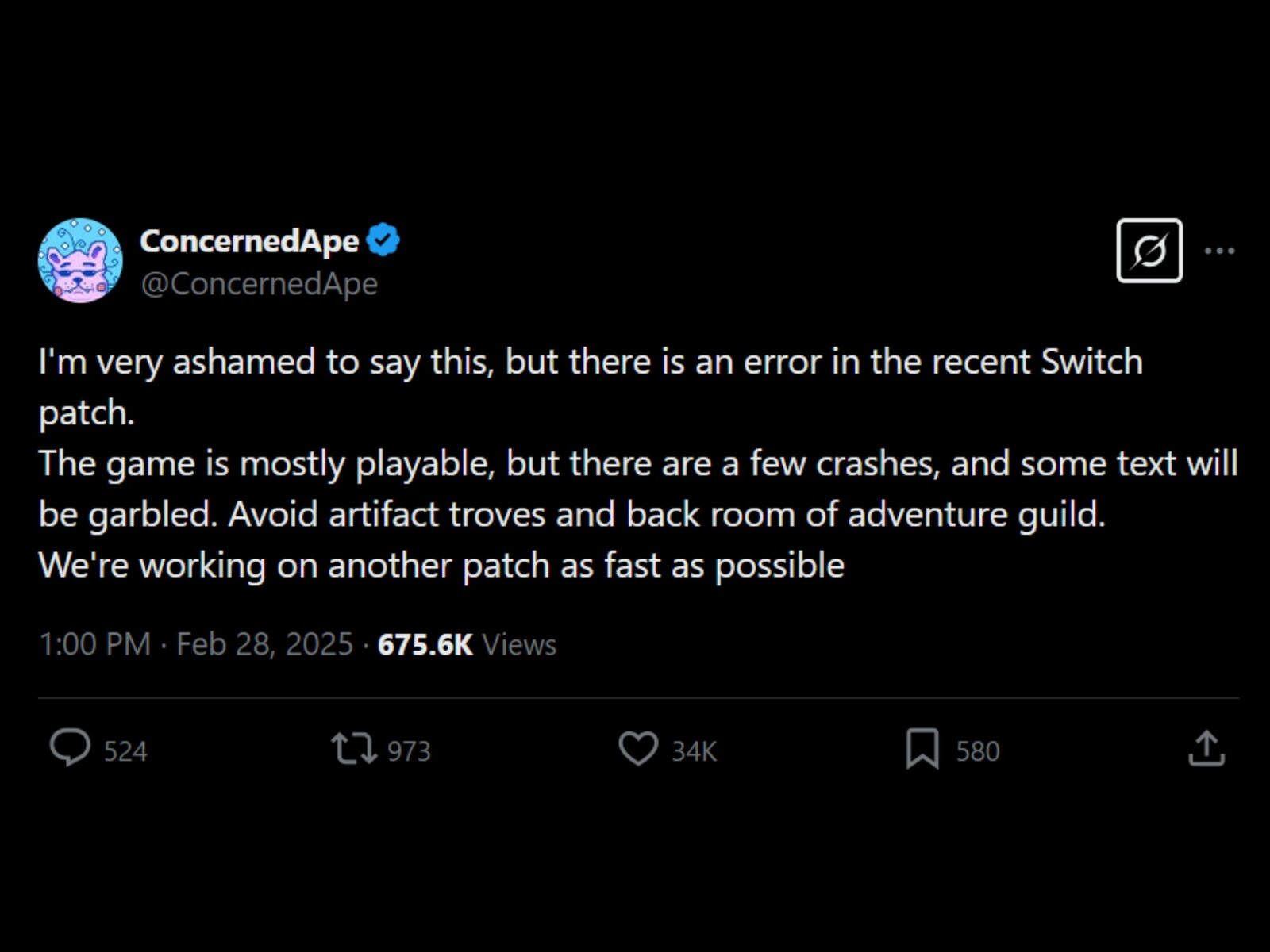The height and width of the screenshot is (952, 1270).
Task: Click the line "We're working on another patch"
Action: coord(441,566)
